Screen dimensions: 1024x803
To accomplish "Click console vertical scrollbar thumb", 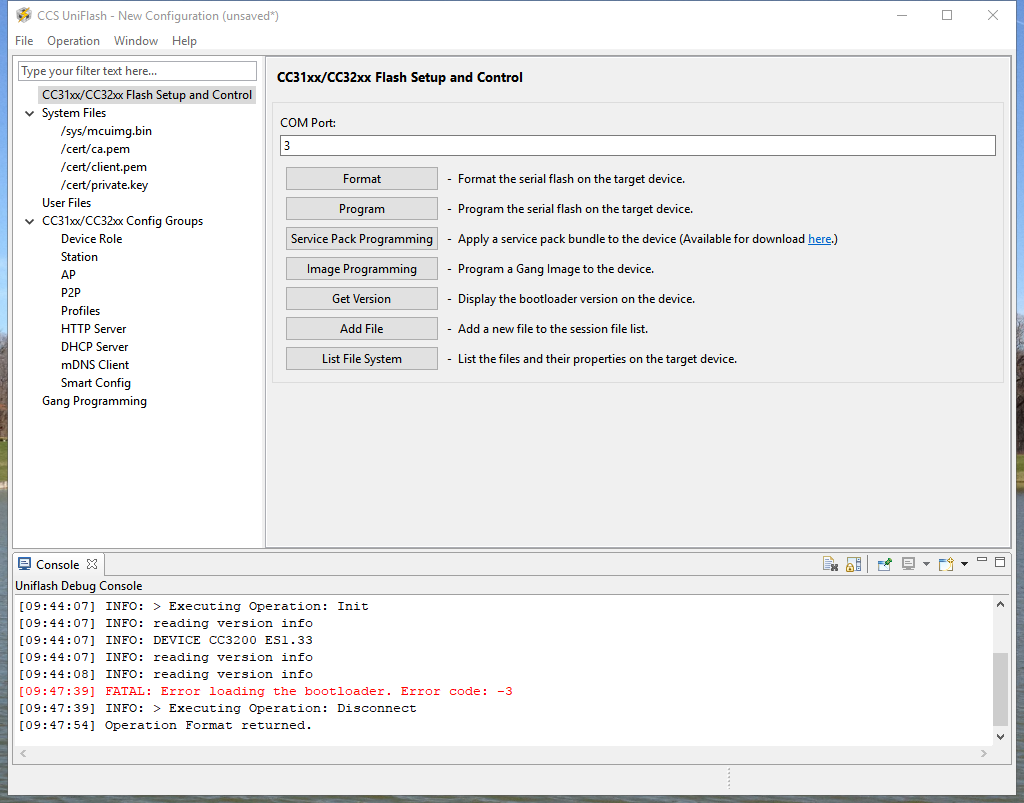I will (1000, 689).
